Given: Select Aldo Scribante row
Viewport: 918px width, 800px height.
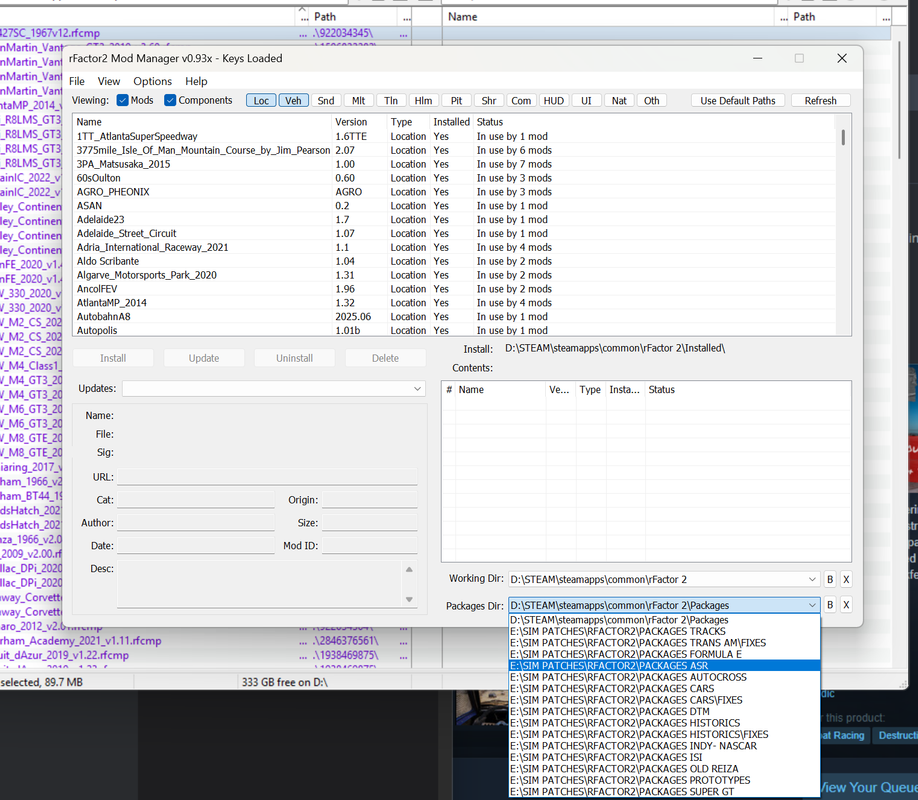Looking at the screenshot, I should tap(454, 261).
